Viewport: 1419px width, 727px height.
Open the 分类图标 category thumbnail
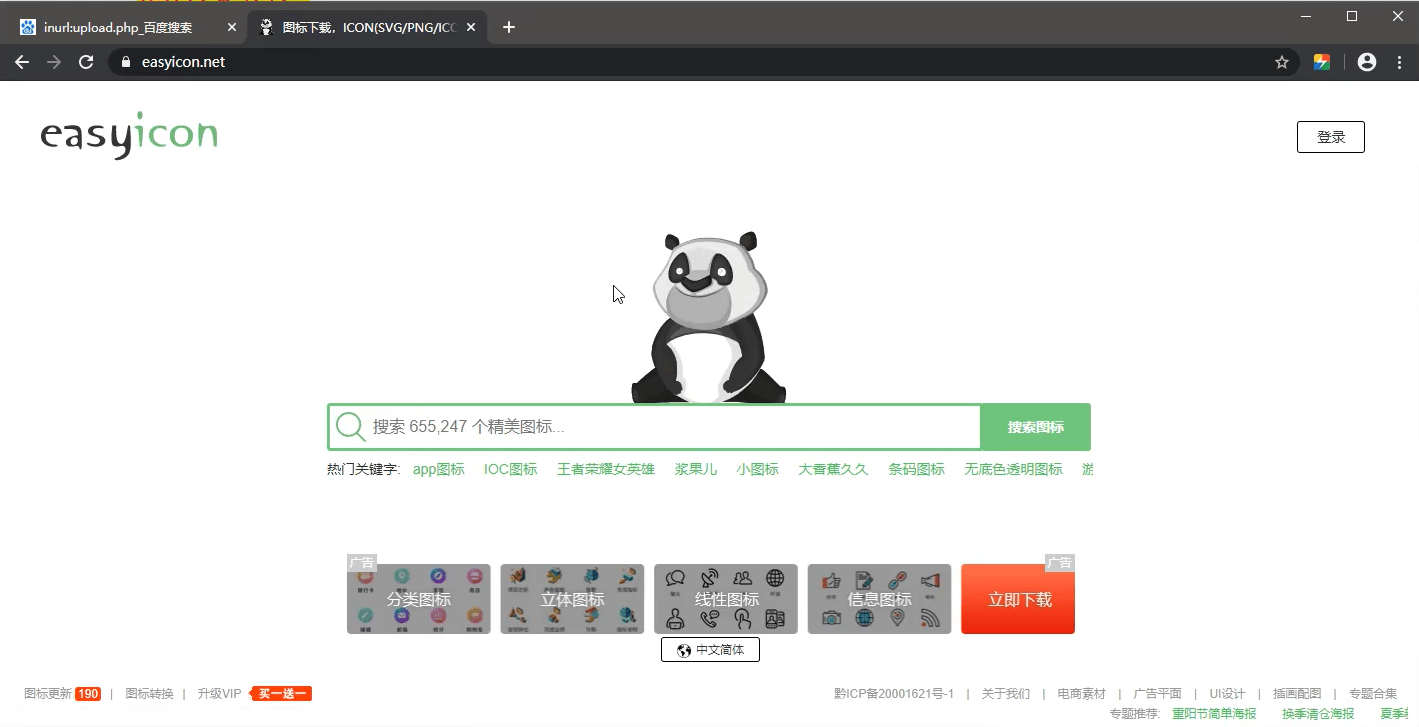click(x=419, y=599)
